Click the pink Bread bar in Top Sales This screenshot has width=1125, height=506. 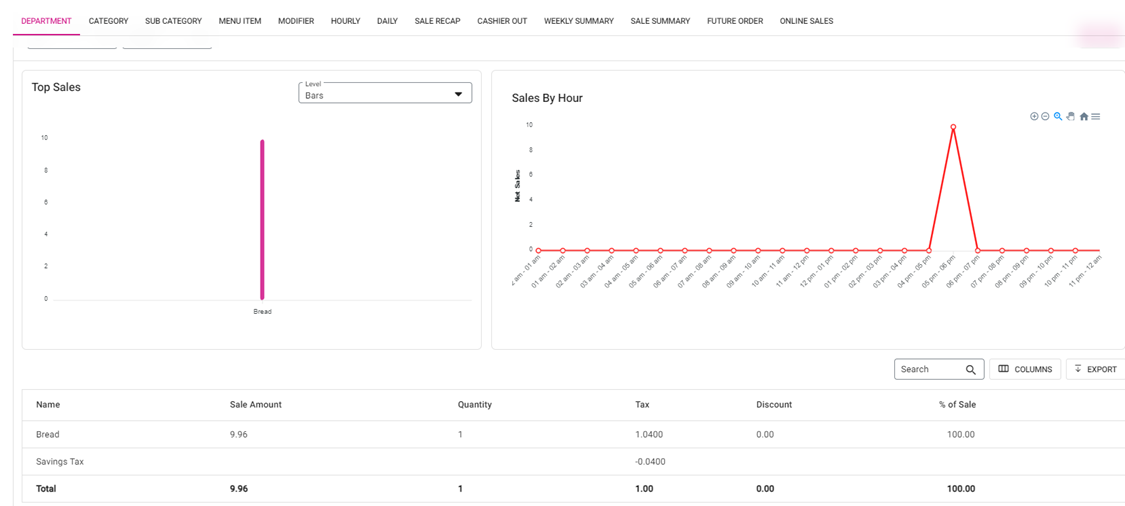point(262,220)
